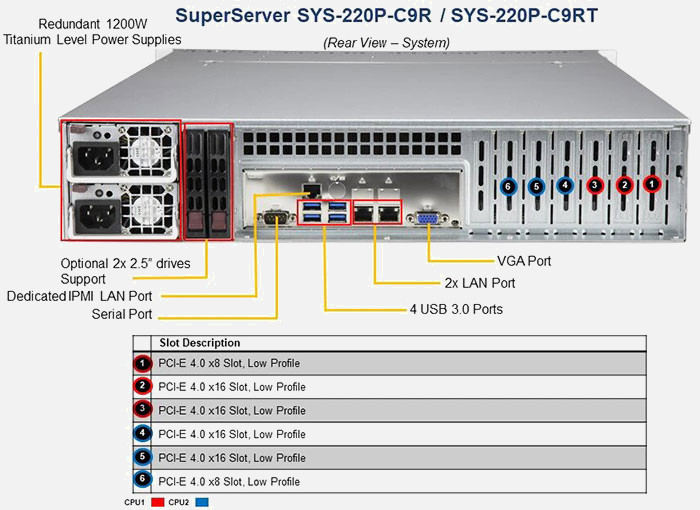Click the number 3 badge in the slot table

click(142, 409)
